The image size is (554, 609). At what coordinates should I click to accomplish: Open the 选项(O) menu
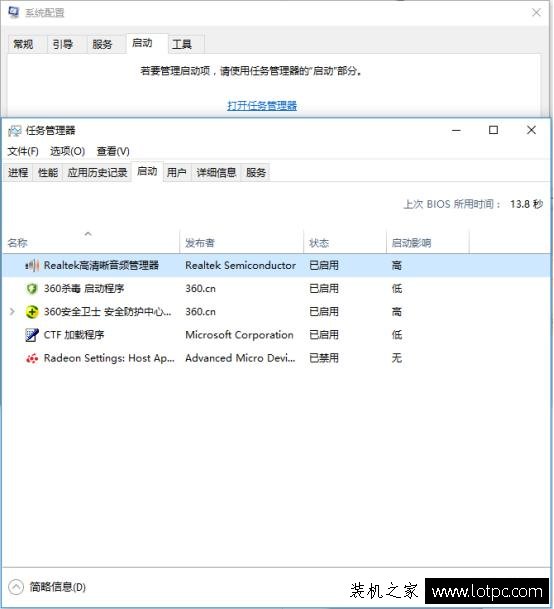tap(68, 151)
